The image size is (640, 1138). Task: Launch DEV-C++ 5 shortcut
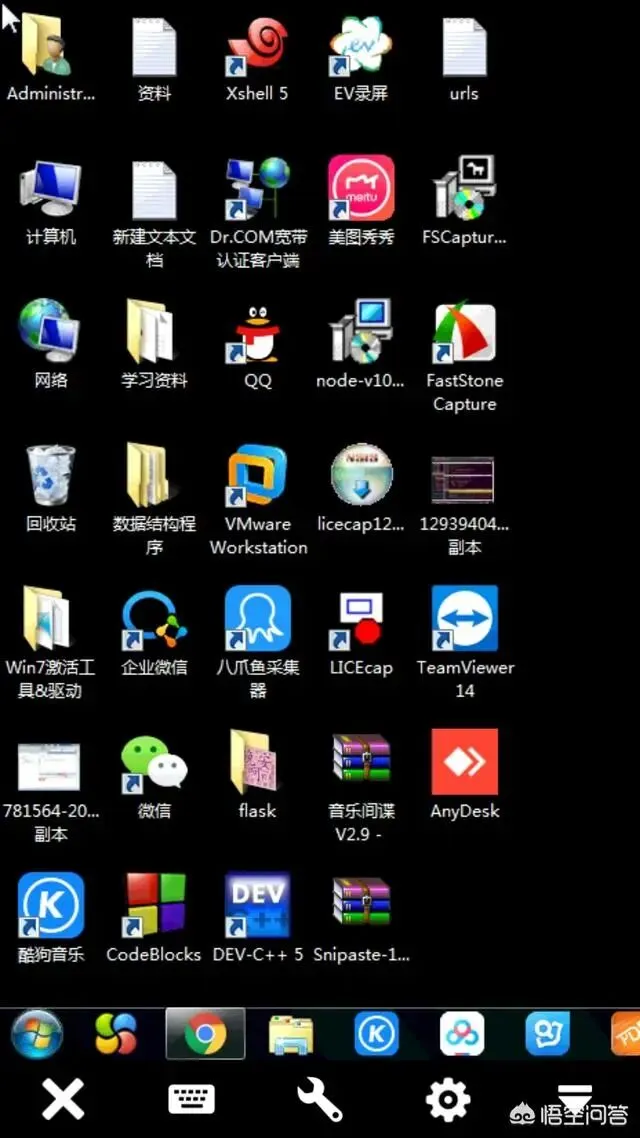258,906
